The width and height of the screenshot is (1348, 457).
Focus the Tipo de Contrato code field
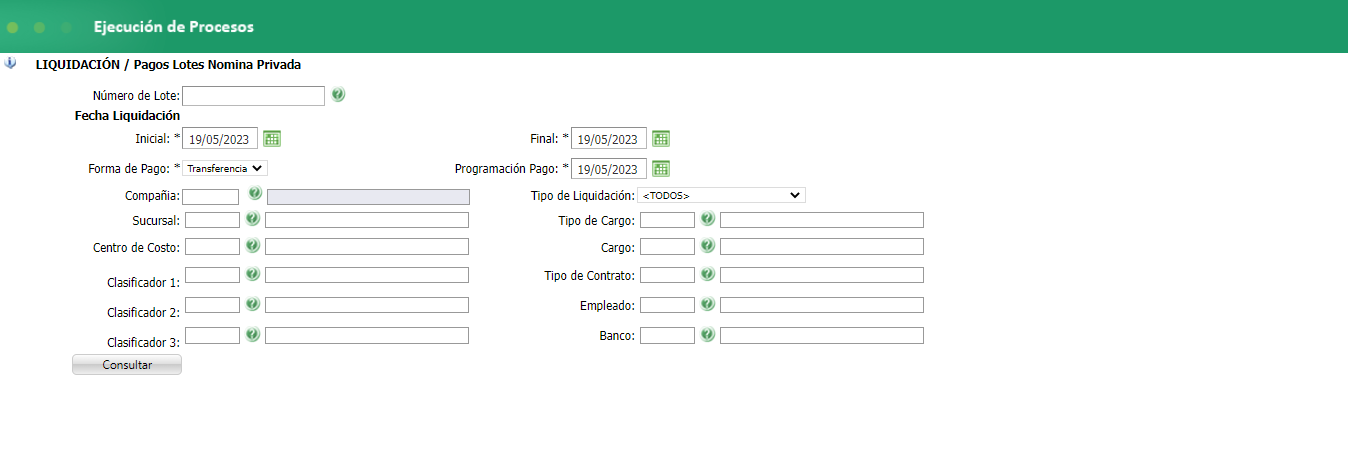coord(667,275)
